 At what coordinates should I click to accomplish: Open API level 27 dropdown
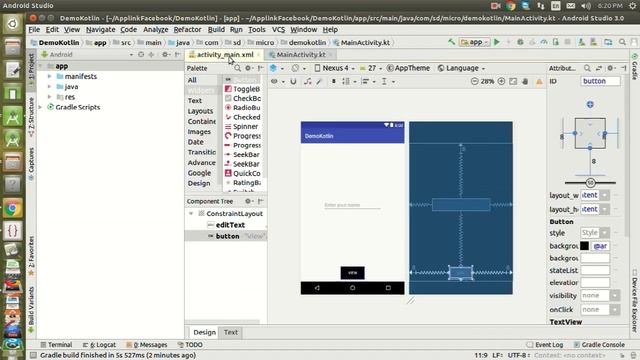(371, 68)
